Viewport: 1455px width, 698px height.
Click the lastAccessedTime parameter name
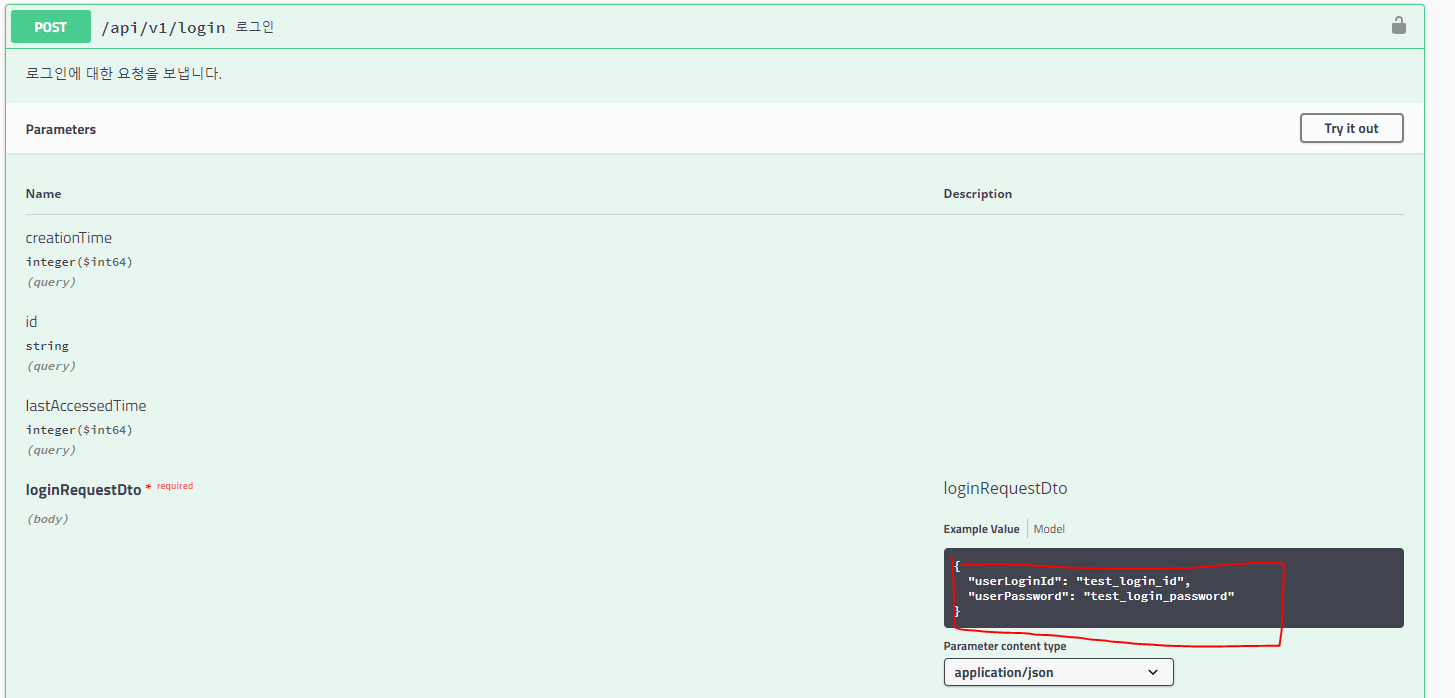click(x=86, y=406)
